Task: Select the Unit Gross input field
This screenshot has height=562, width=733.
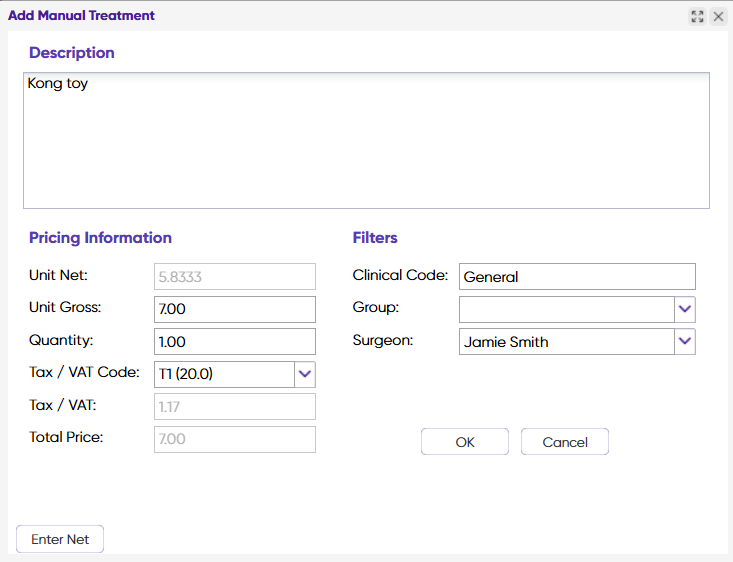Action: tap(235, 309)
